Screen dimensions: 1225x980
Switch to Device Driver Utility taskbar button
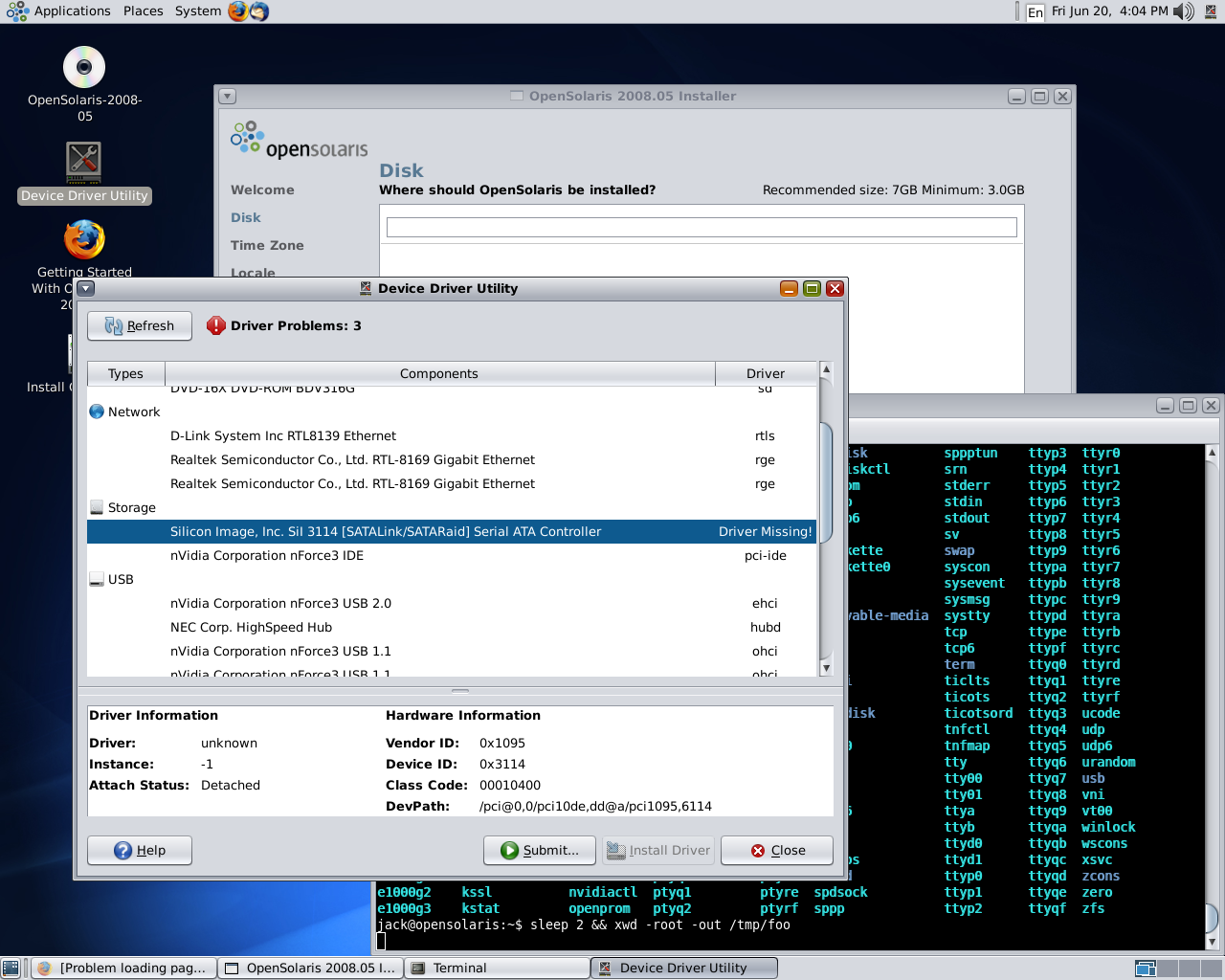coord(683,969)
